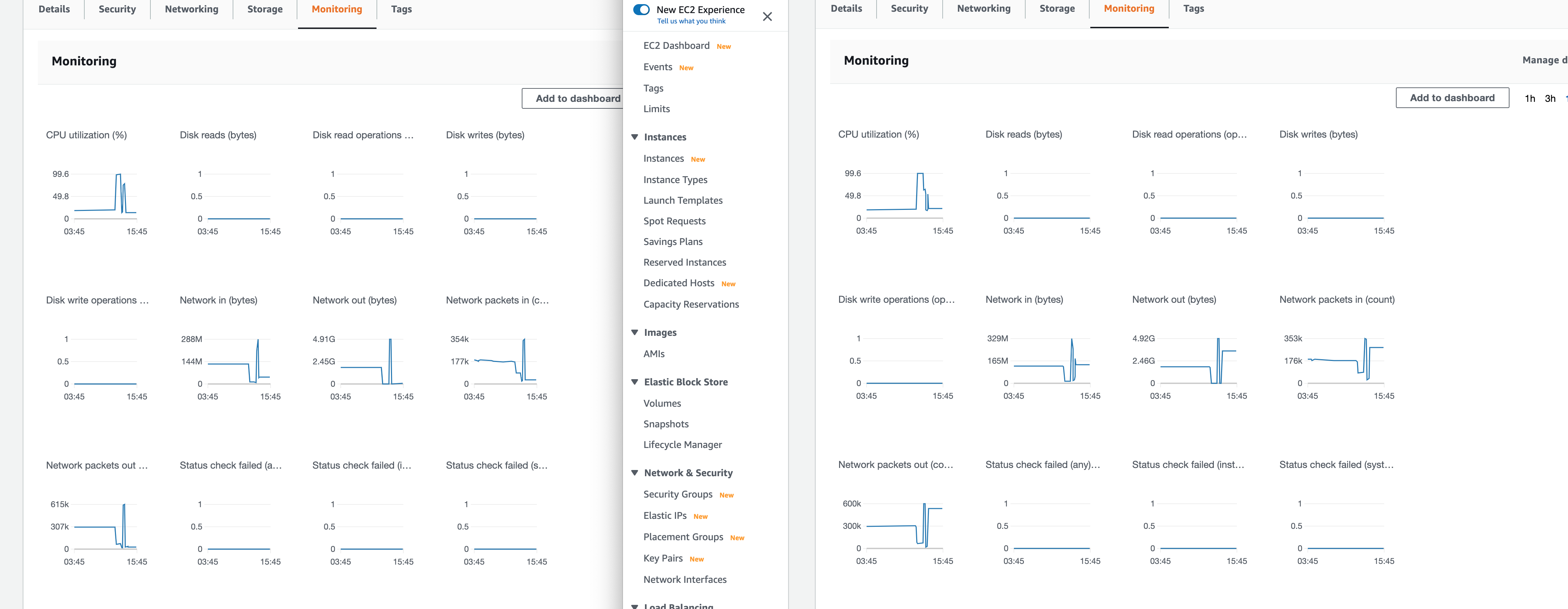This screenshot has width=1568, height=609.
Task: Open the Storage tab in left panel
Action: tap(265, 9)
